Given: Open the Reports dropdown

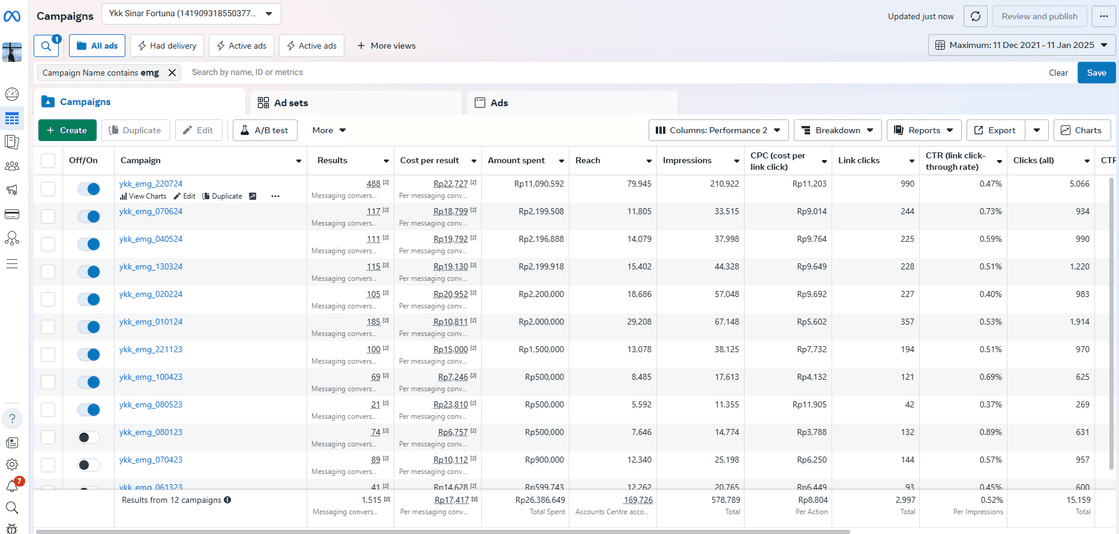Looking at the screenshot, I should (924, 131).
